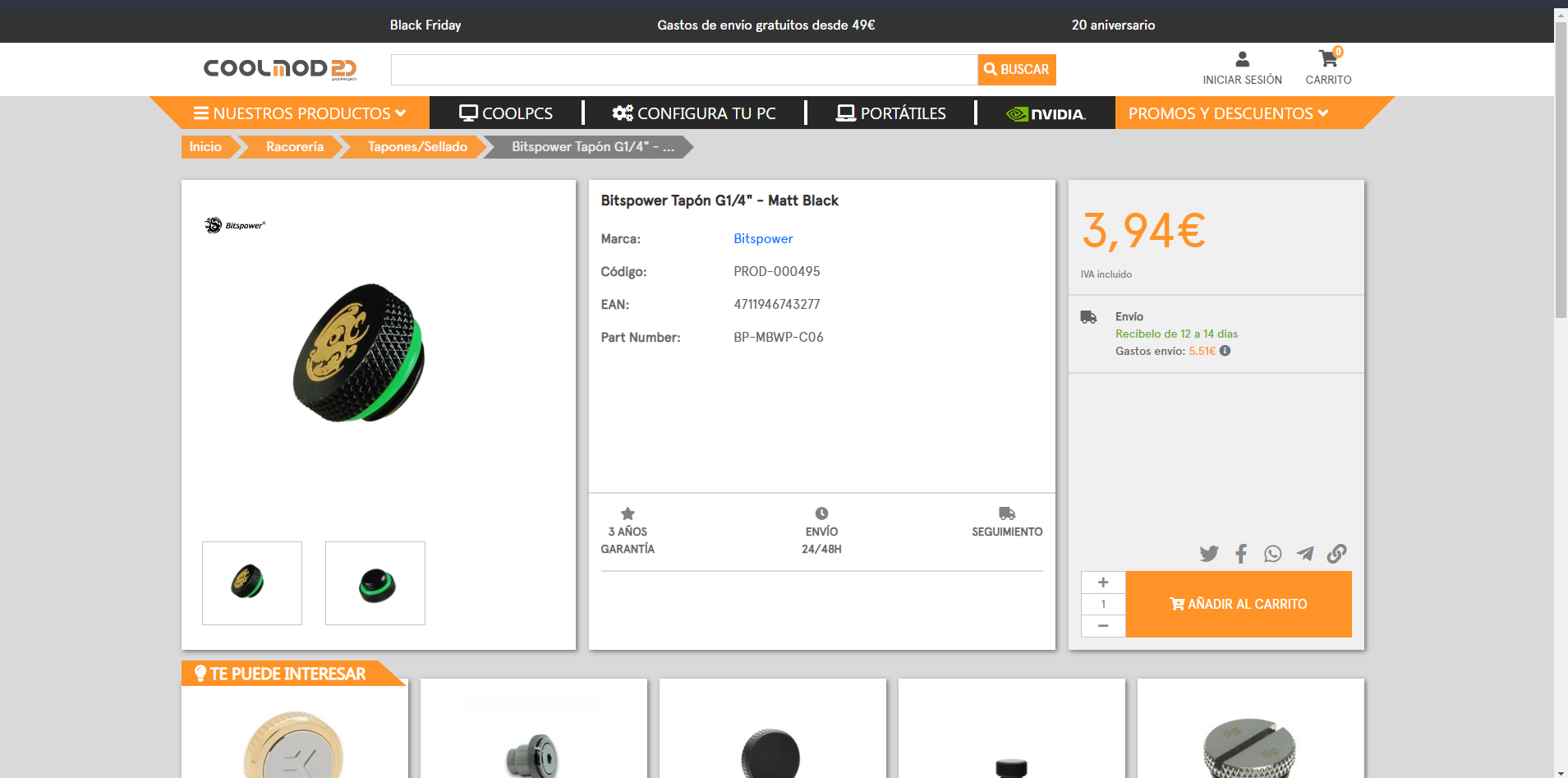Go to Coolmod homepage logo
Image resolution: width=1568 pixels, height=778 pixels.
pos(279,69)
